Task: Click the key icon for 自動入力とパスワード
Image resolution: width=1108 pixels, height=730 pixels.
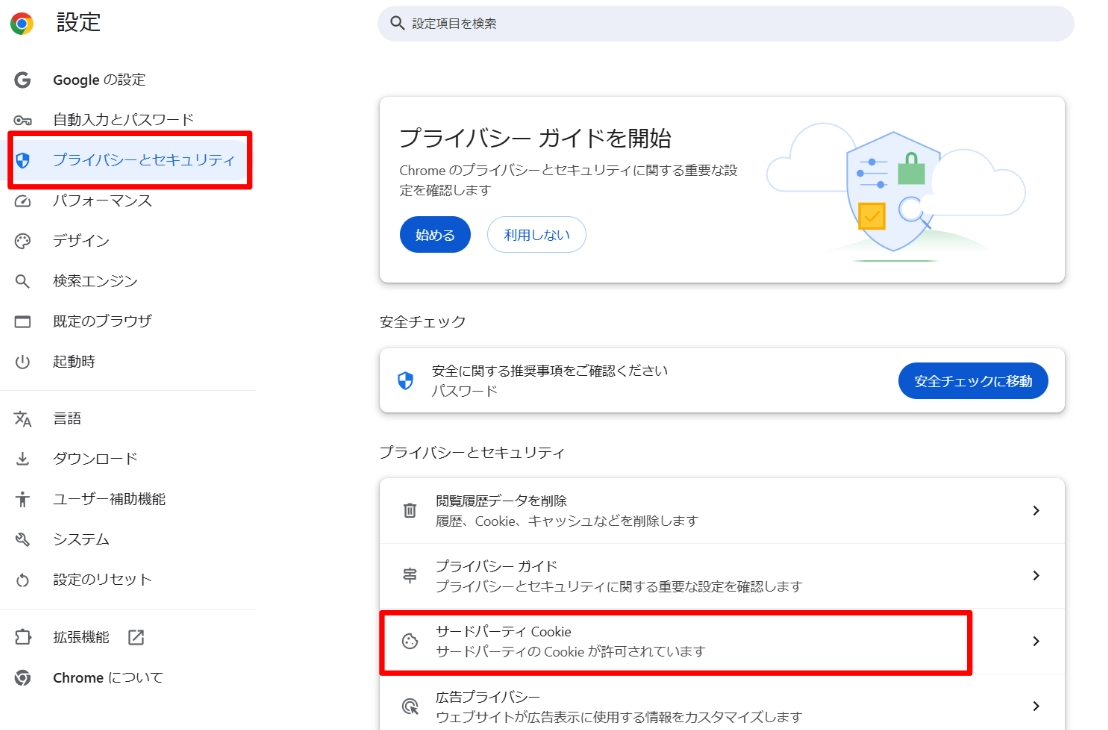Action: coord(23,120)
